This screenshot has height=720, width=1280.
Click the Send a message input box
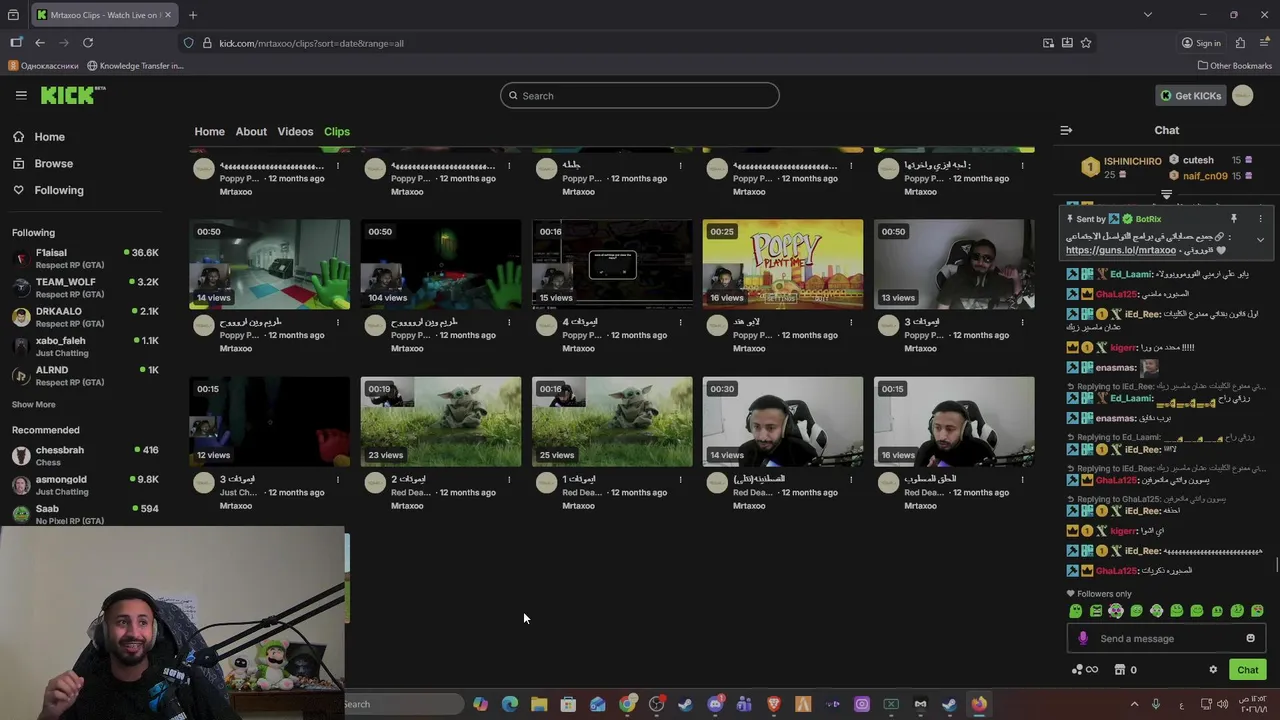pos(1166,638)
